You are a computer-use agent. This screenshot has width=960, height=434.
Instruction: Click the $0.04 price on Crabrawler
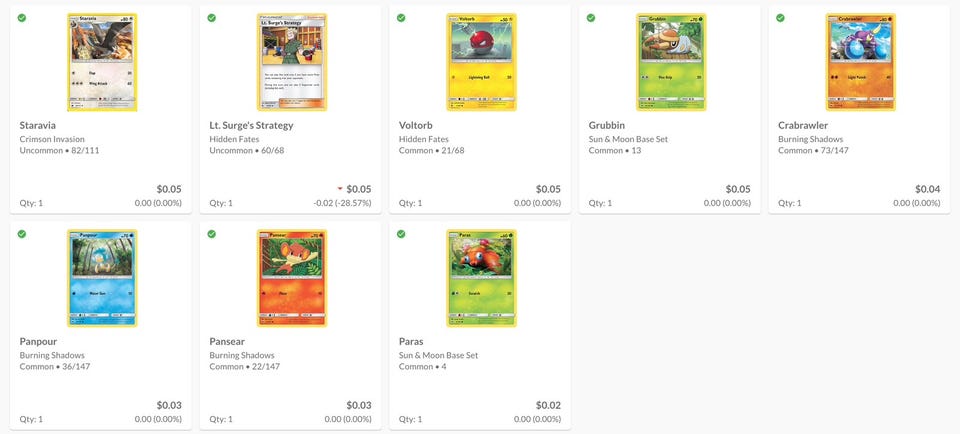click(928, 189)
